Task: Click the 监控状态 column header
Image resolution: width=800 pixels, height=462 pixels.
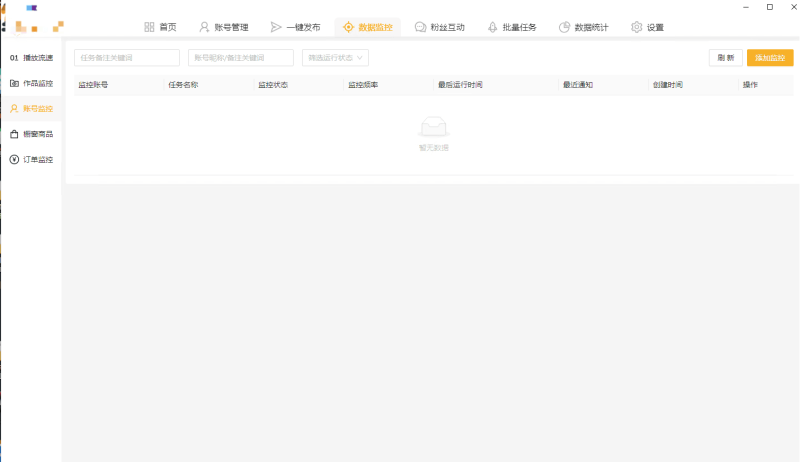Action: pyautogui.click(x=273, y=85)
